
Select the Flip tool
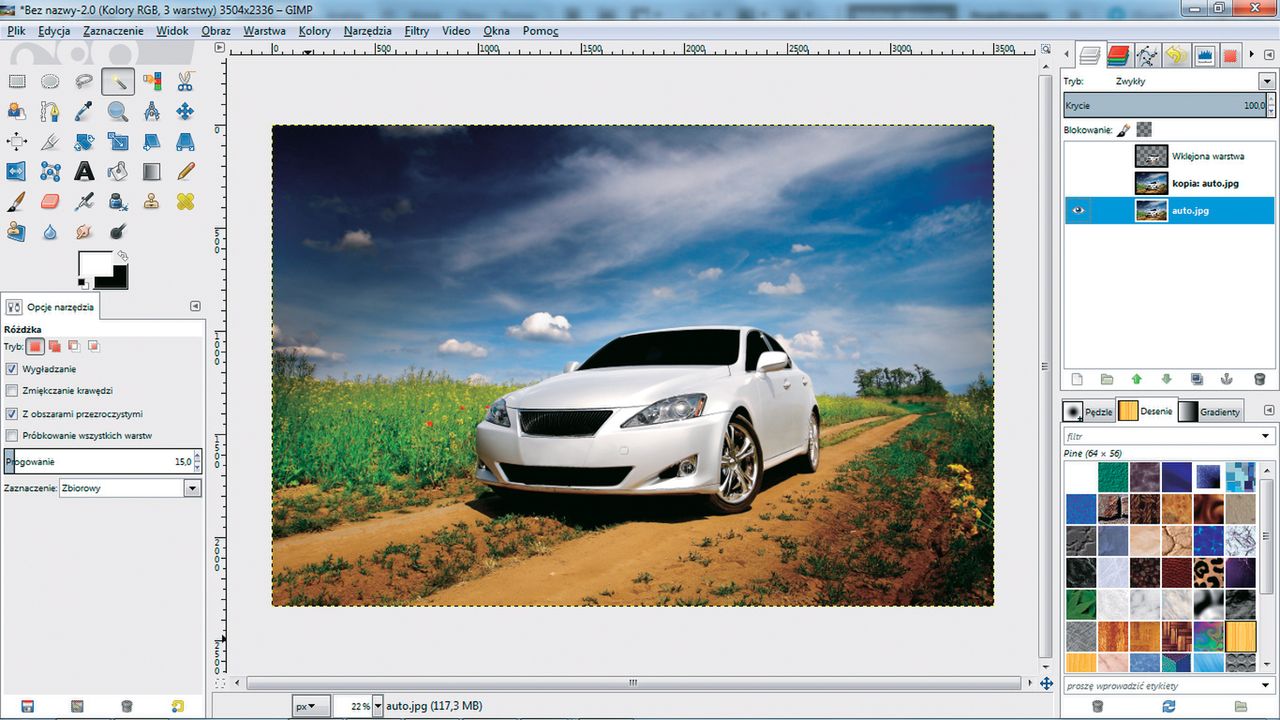pyautogui.click(x=17, y=172)
